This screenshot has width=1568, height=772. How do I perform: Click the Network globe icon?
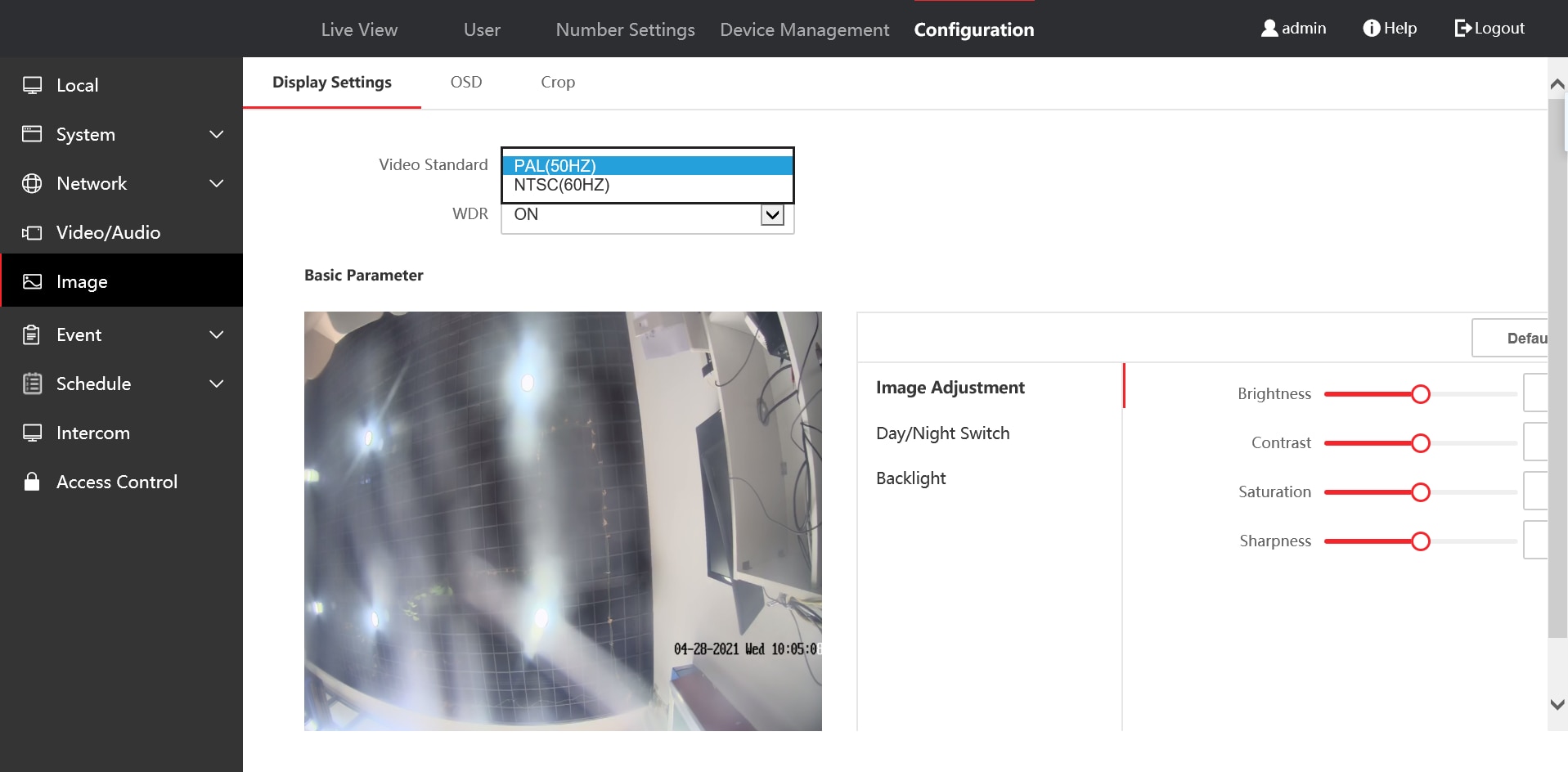click(x=32, y=183)
